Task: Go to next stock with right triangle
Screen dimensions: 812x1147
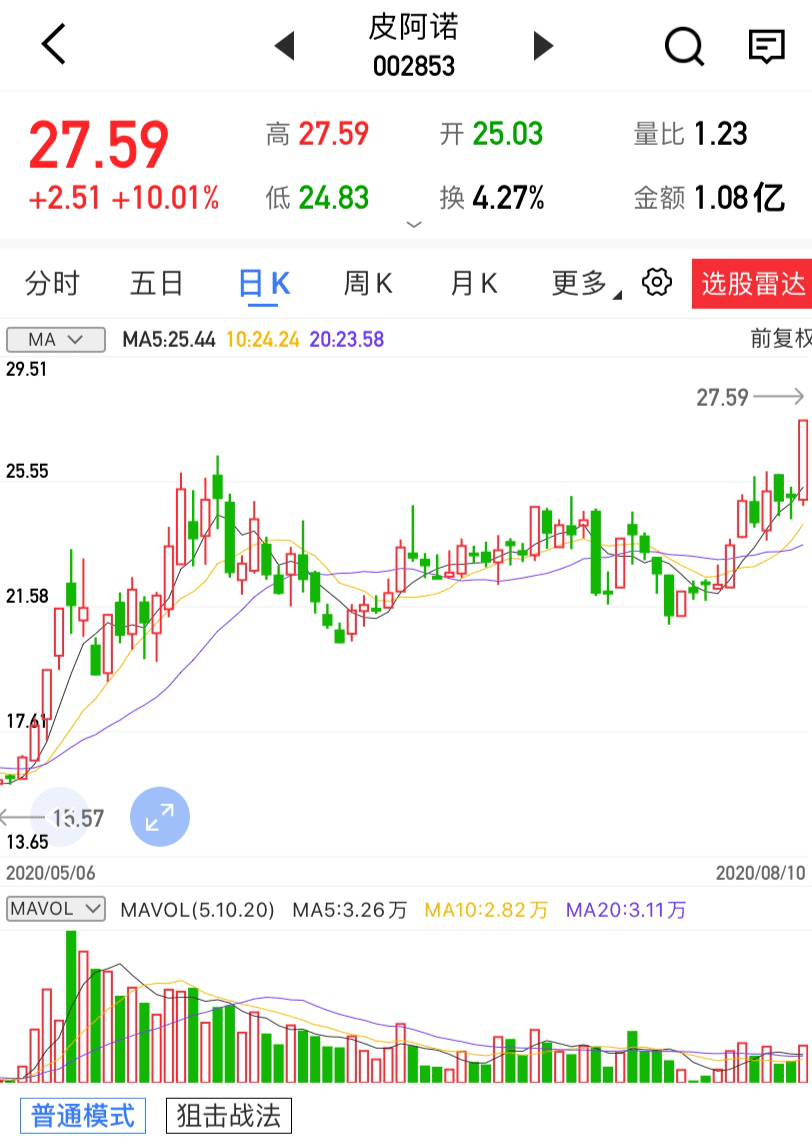Action: click(543, 46)
